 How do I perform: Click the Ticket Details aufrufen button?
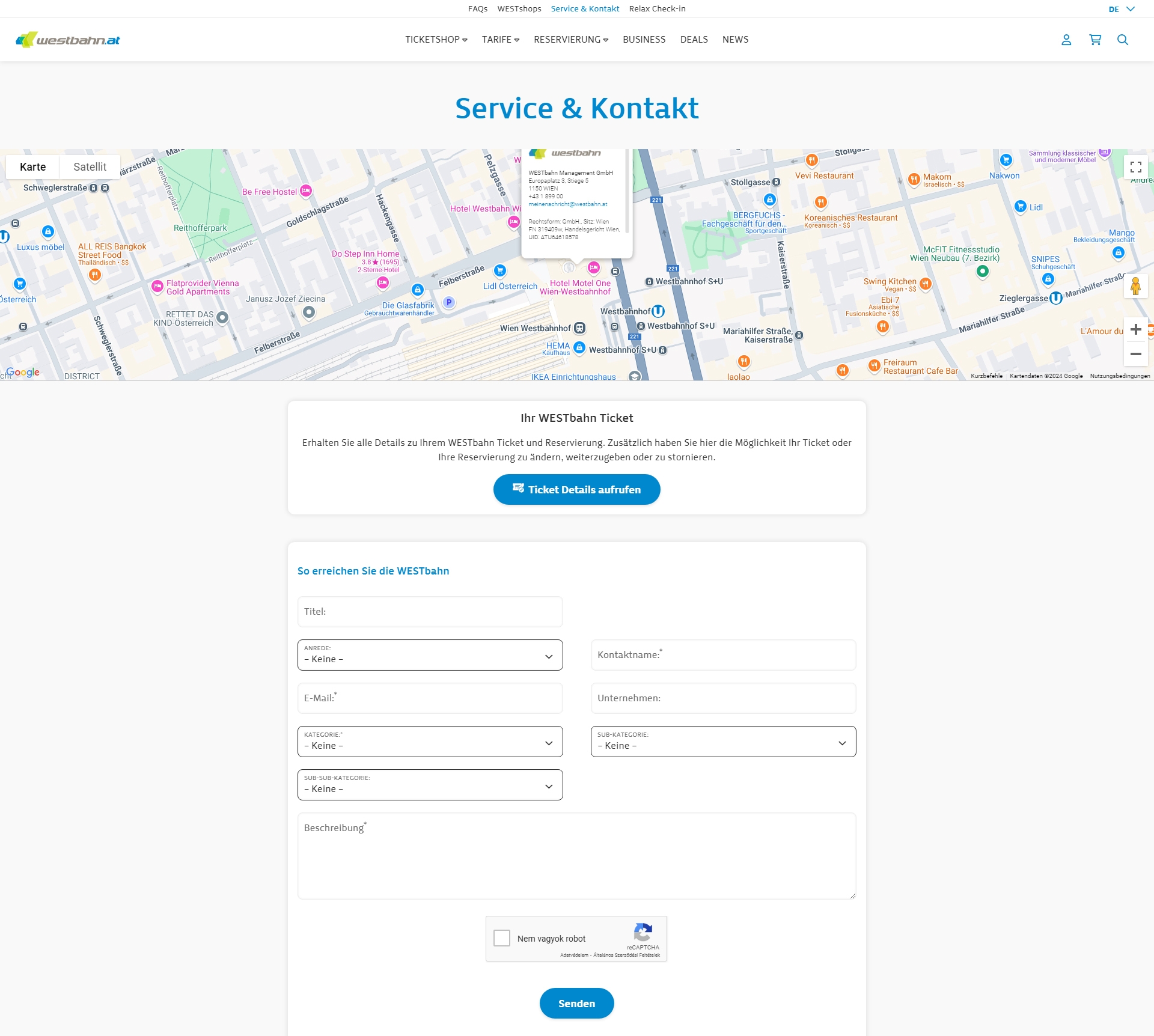click(x=577, y=490)
